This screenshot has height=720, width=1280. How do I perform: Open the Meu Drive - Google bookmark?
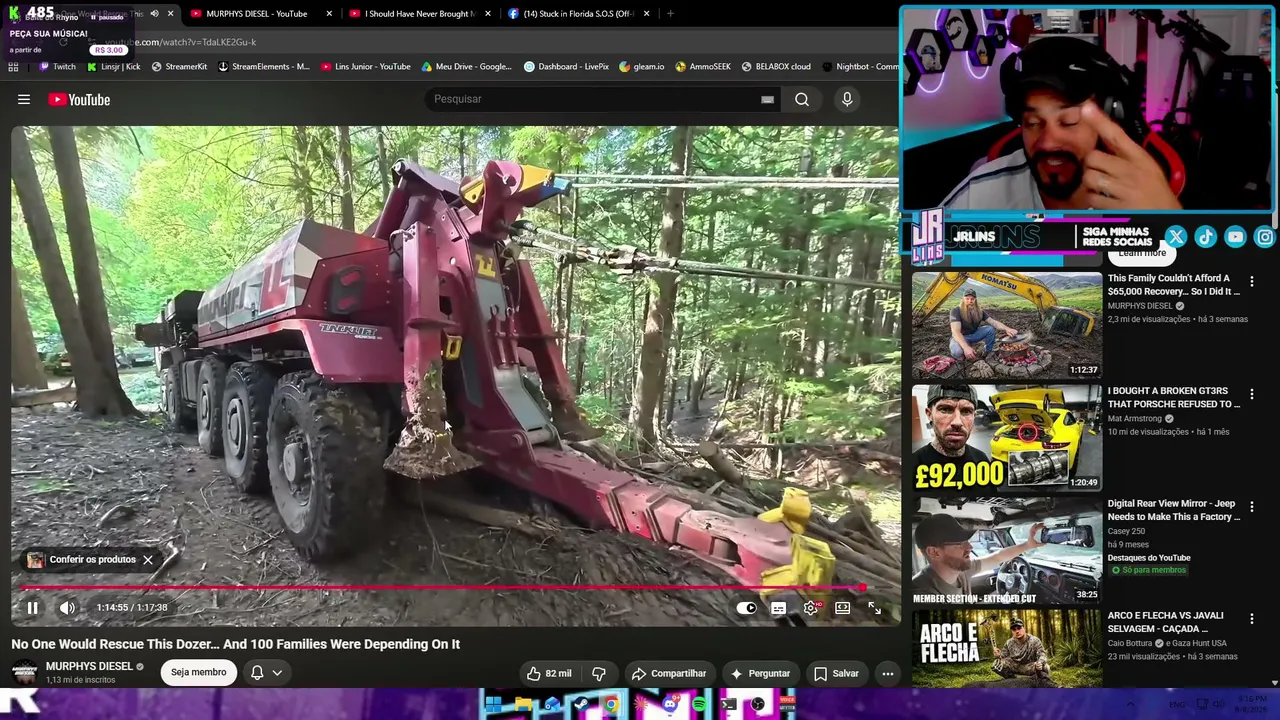coord(467,67)
